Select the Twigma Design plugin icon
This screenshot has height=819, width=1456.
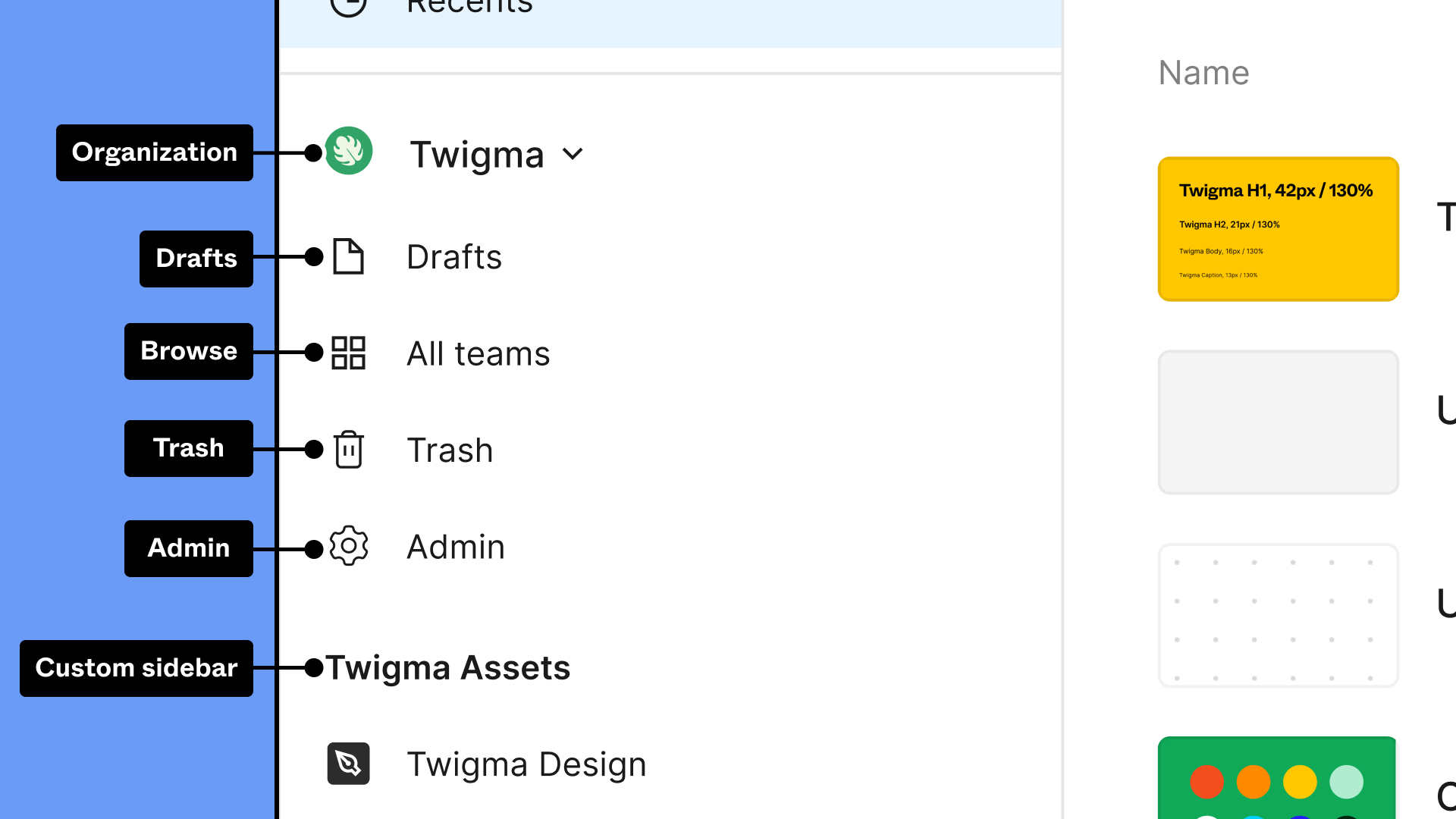click(348, 763)
